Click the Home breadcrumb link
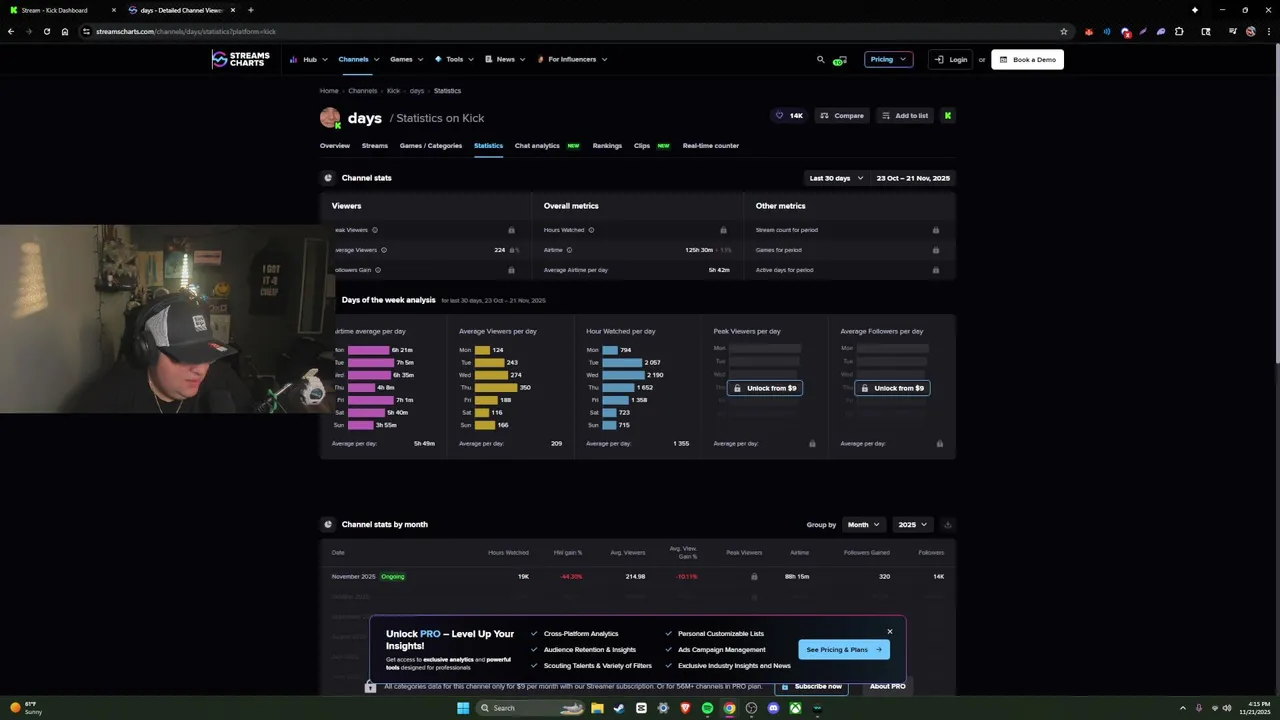1280x720 pixels. [x=329, y=91]
